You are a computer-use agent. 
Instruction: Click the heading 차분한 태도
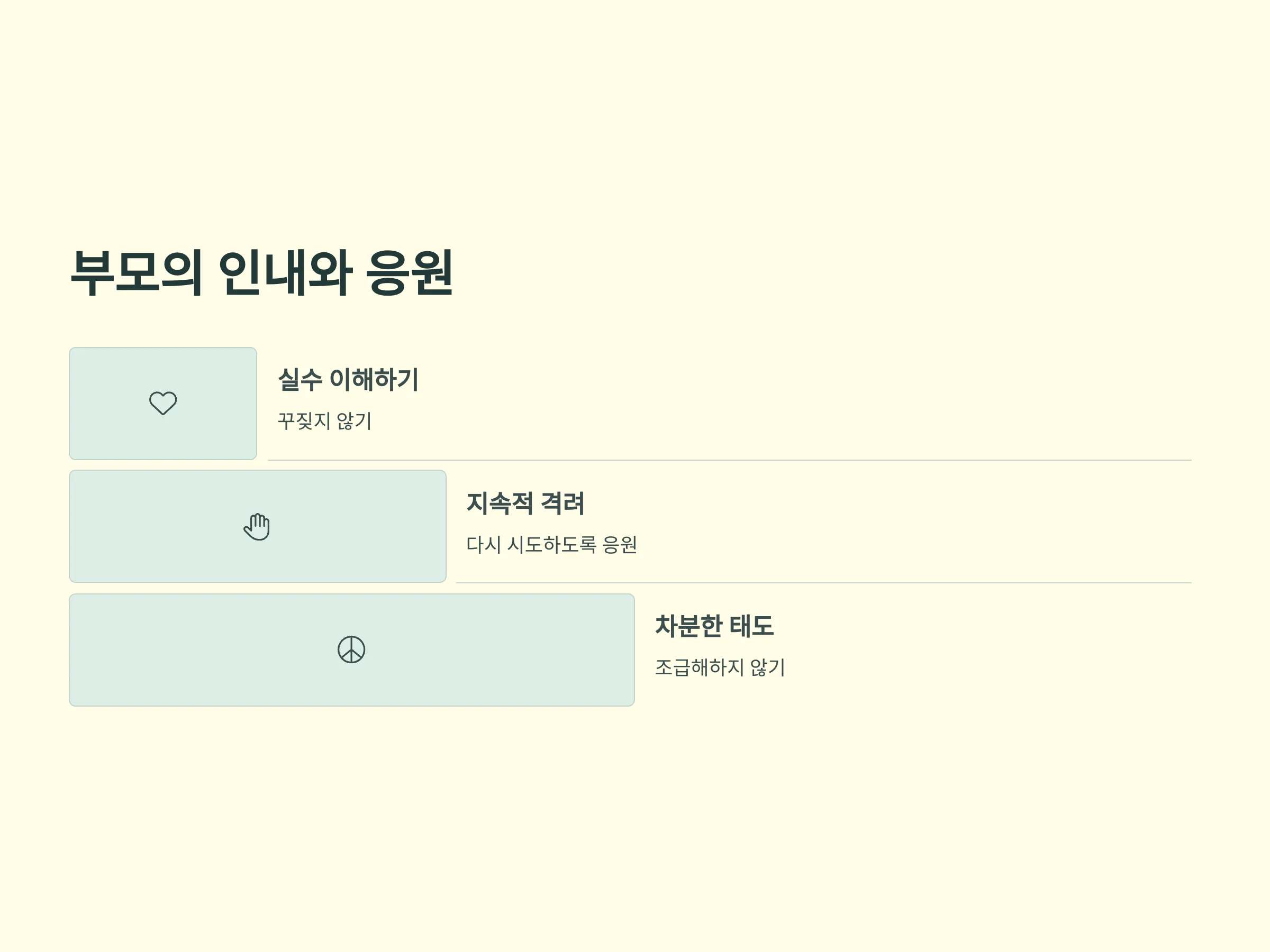(x=714, y=626)
